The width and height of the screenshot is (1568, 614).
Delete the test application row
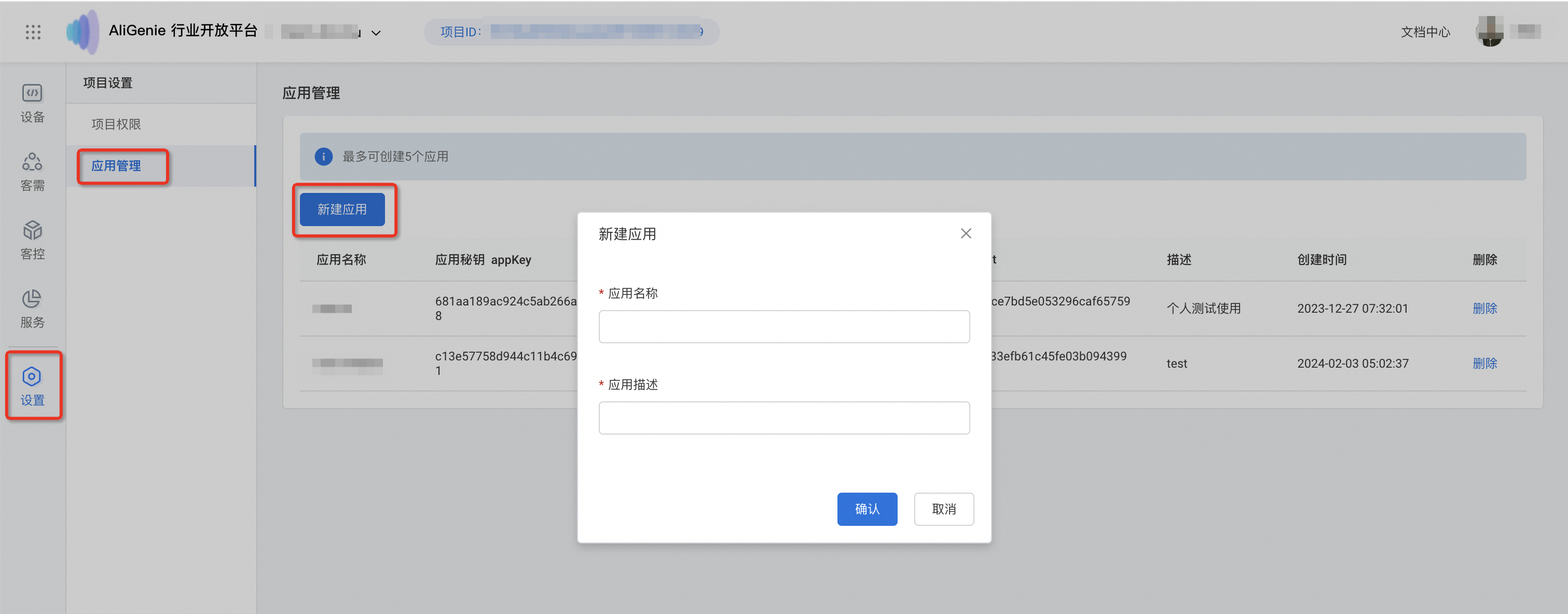[1484, 364]
